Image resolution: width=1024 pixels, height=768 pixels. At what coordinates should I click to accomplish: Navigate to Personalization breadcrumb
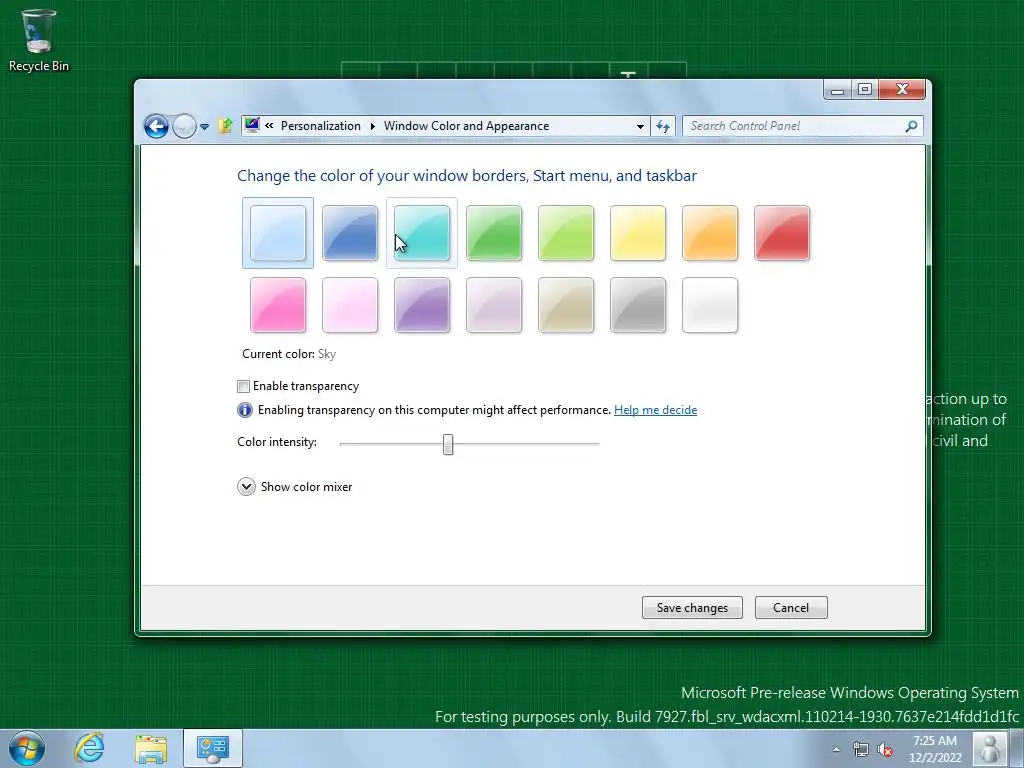(320, 126)
